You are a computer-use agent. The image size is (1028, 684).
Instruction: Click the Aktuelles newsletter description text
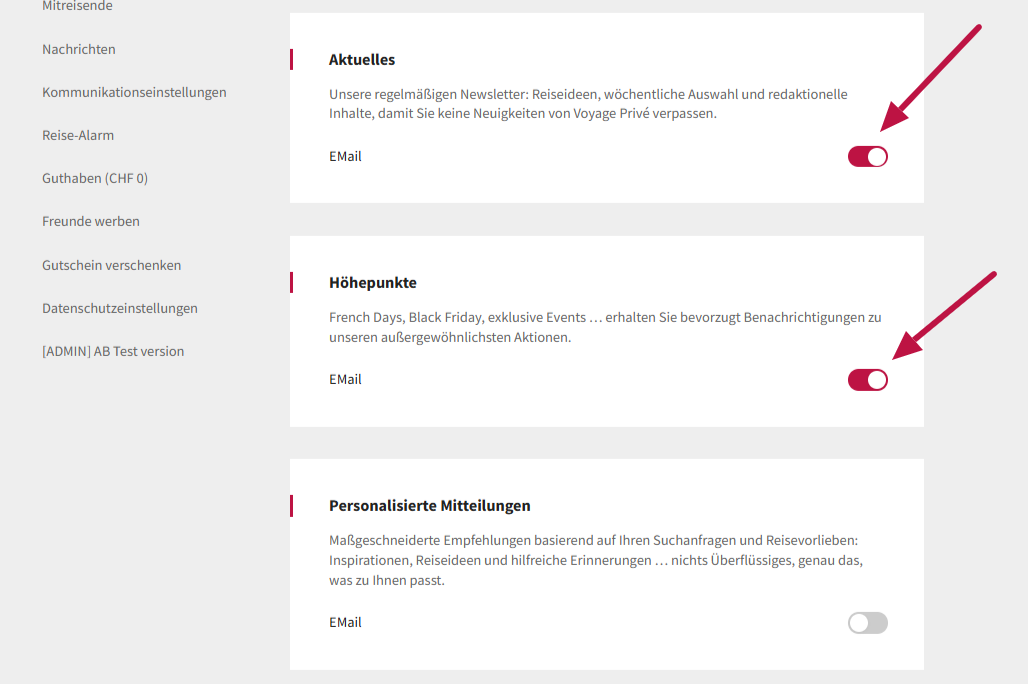click(x=588, y=104)
